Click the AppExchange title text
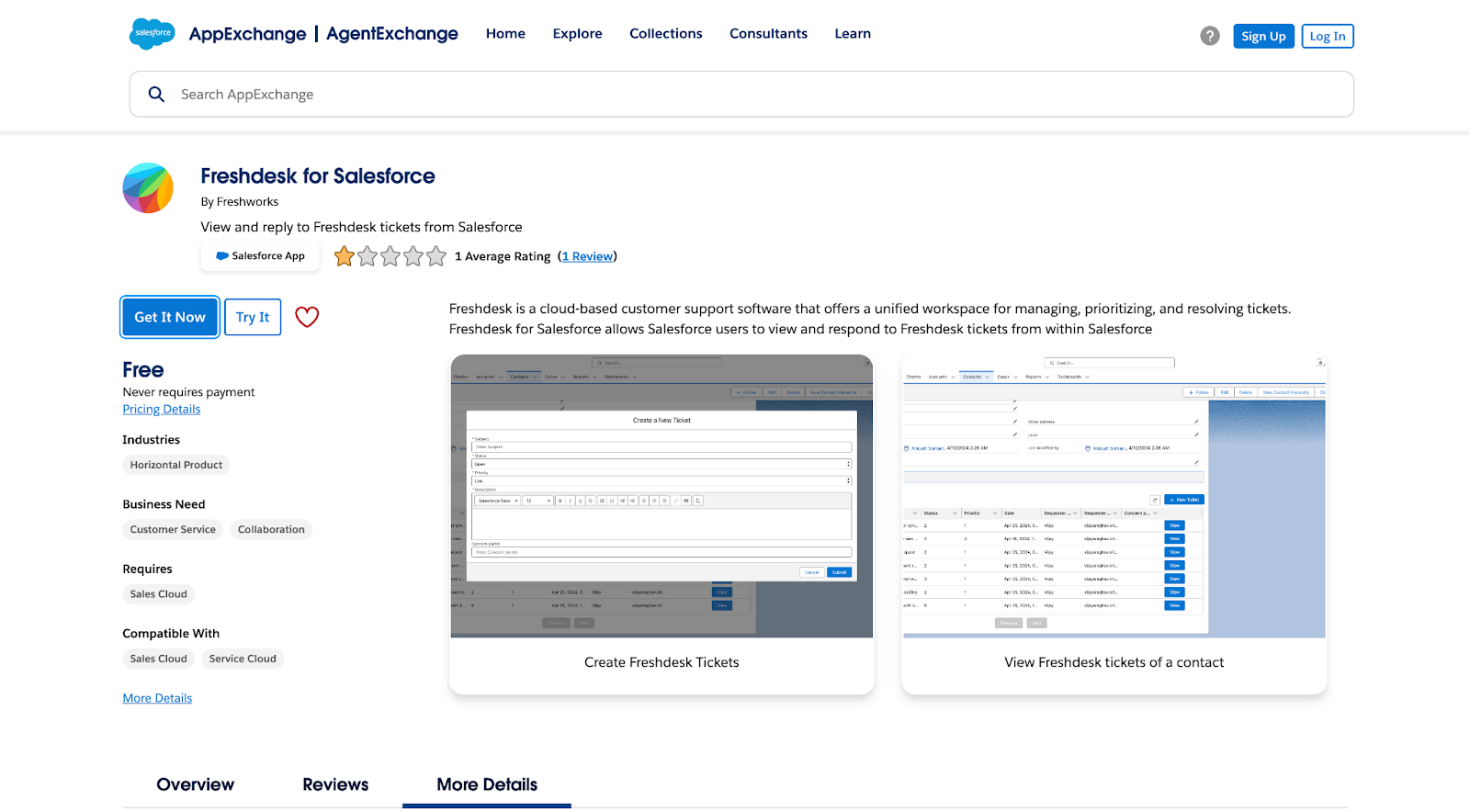The image size is (1470, 812). point(247,34)
